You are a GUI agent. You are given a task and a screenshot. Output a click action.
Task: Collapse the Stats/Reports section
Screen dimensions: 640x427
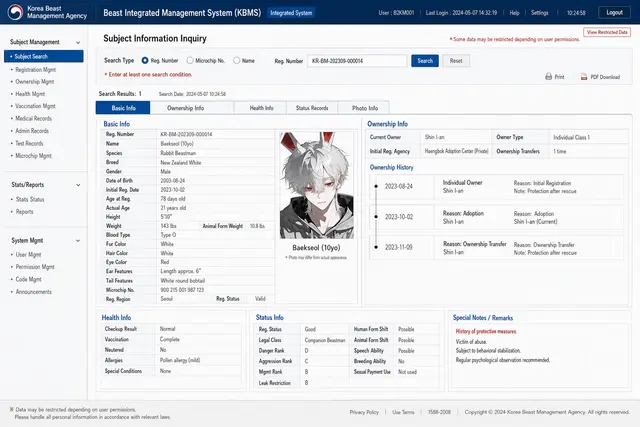pos(78,185)
